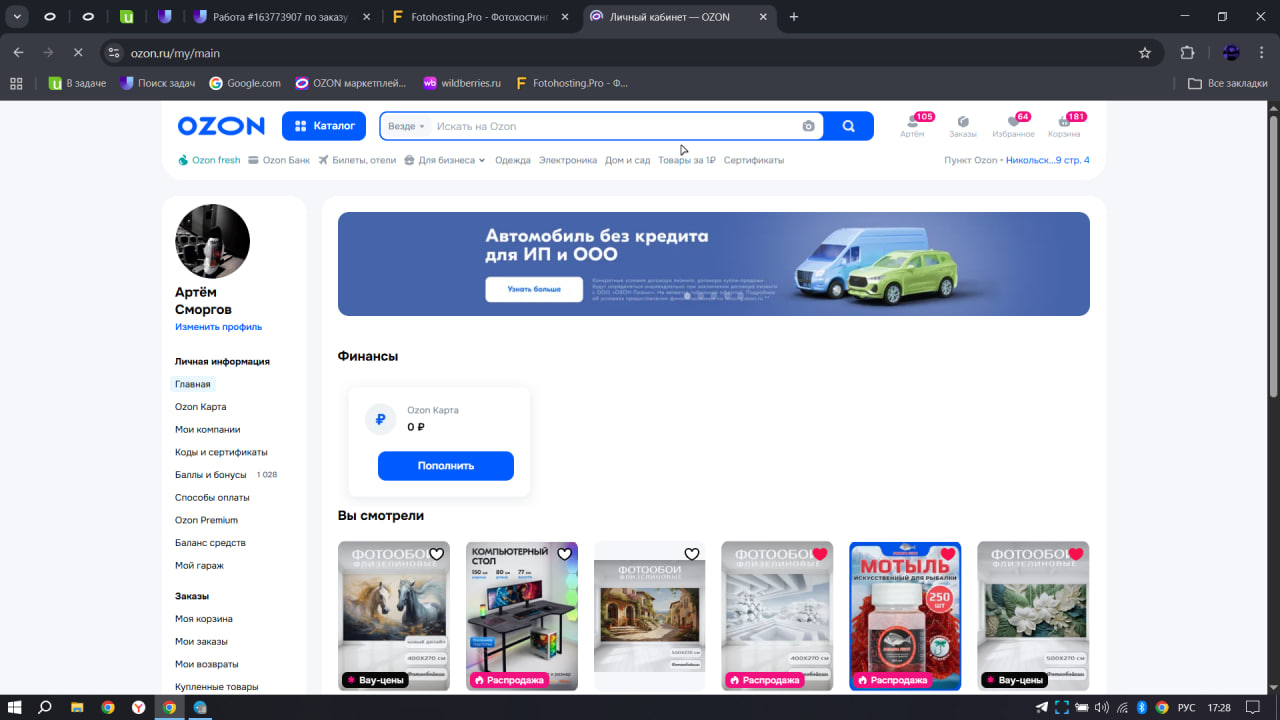Click the ruble icon on Ozon Карта card
The image size is (1280, 720).
tap(380, 420)
